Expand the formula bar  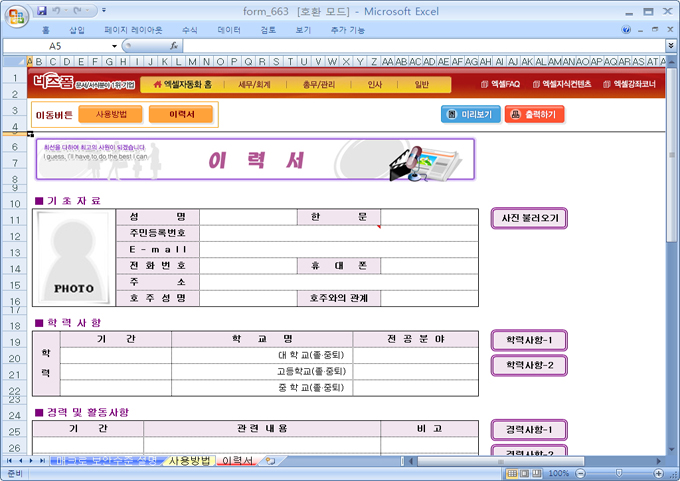tap(670, 46)
